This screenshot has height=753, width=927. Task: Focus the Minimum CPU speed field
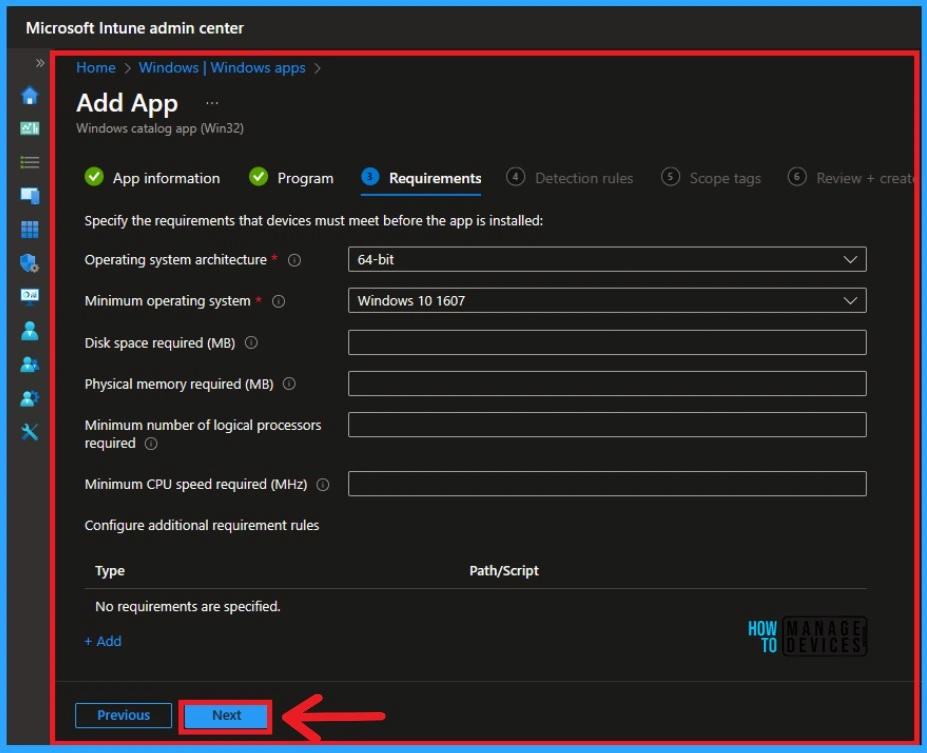tap(607, 484)
